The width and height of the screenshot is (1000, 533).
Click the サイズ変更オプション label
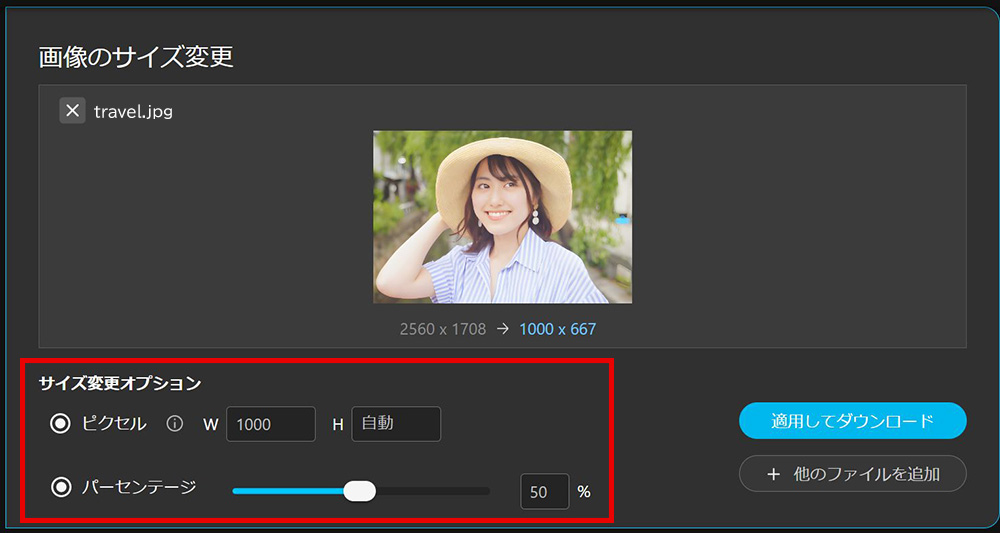coord(120,383)
